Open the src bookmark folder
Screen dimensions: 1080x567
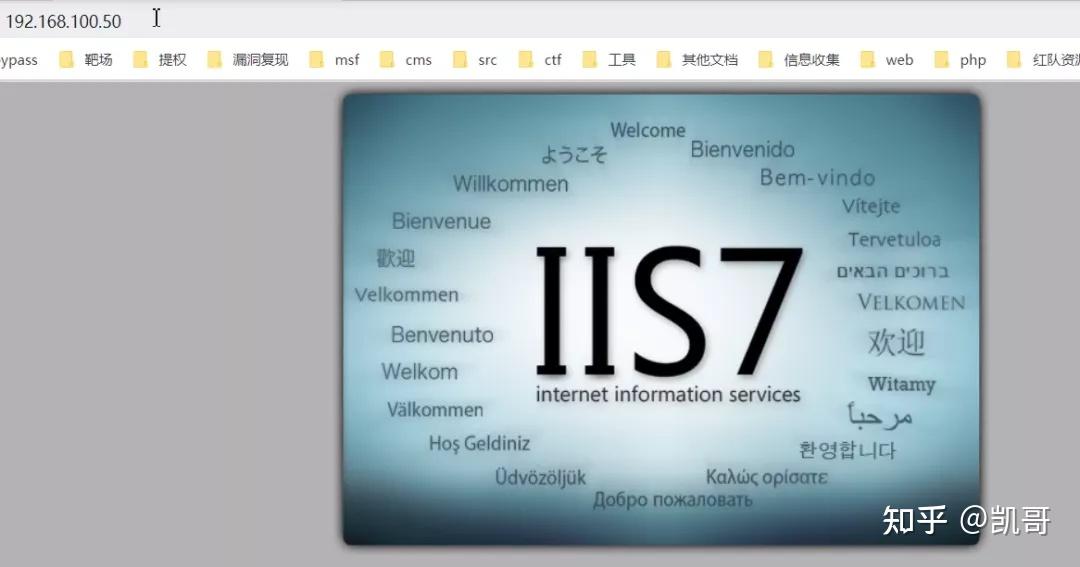pyautogui.click(x=475, y=60)
